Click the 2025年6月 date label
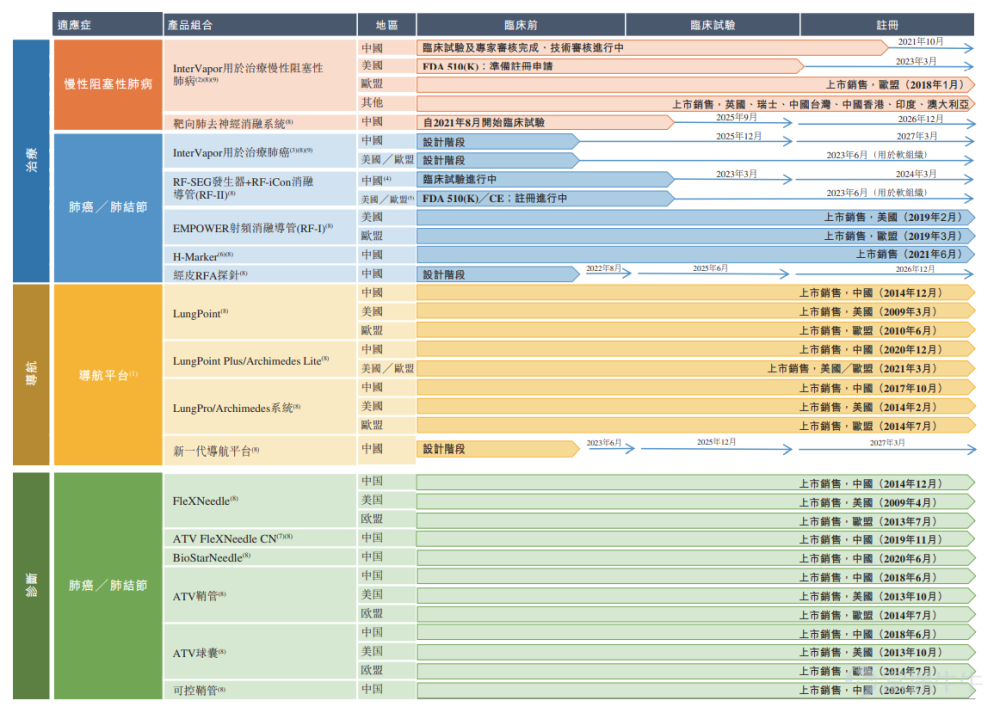The height and width of the screenshot is (713, 1000). (x=710, y=268)
